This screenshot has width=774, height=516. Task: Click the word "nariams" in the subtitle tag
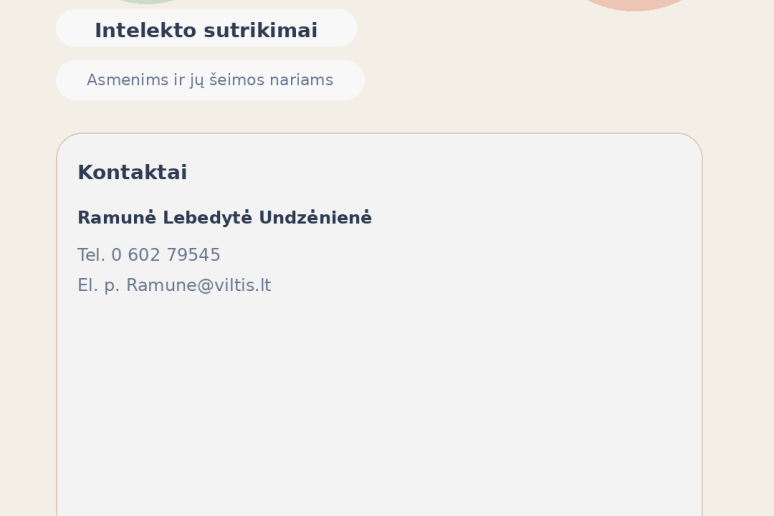pyautogui.click(x=302, y=80)
